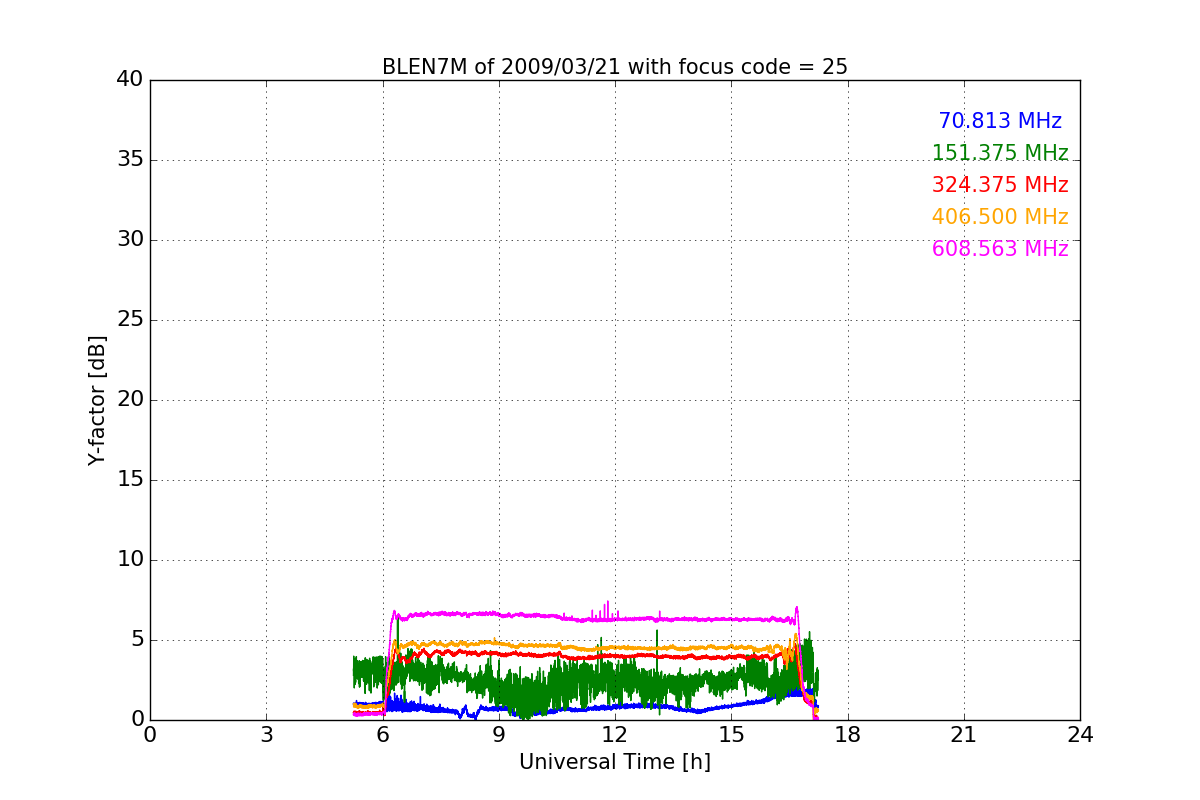Click the x-axis tick label 3
This screenshot has width=1200, height=800.
[x=266, y=735]
